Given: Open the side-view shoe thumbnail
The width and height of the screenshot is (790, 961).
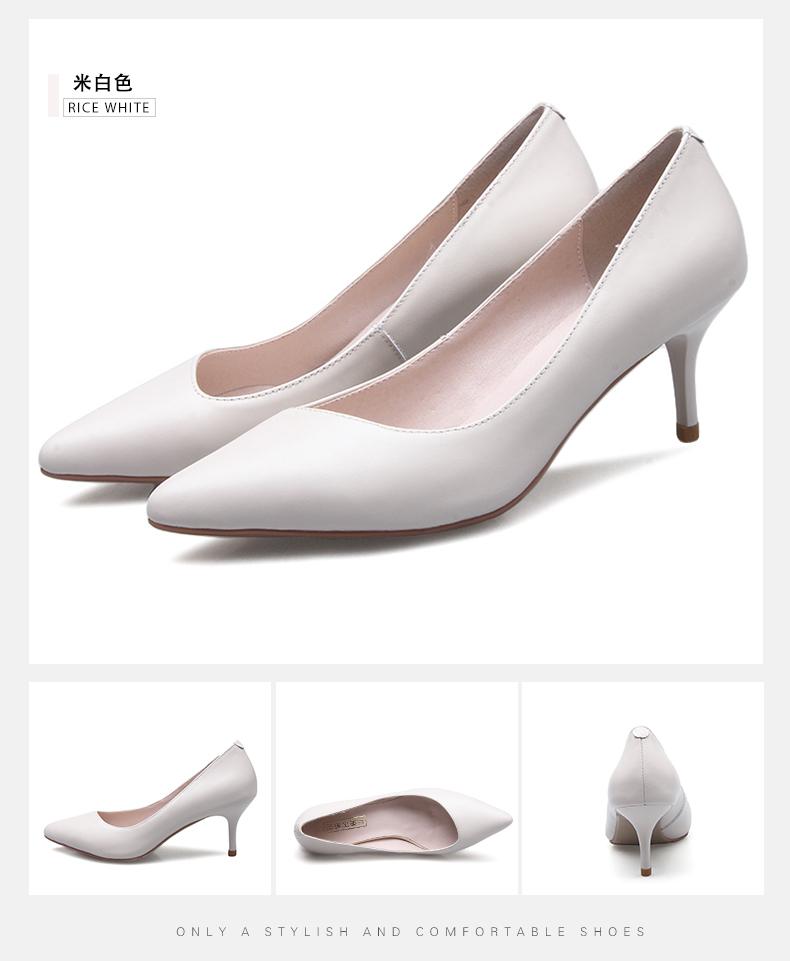Looking at the screenshot, I should 150,788.
